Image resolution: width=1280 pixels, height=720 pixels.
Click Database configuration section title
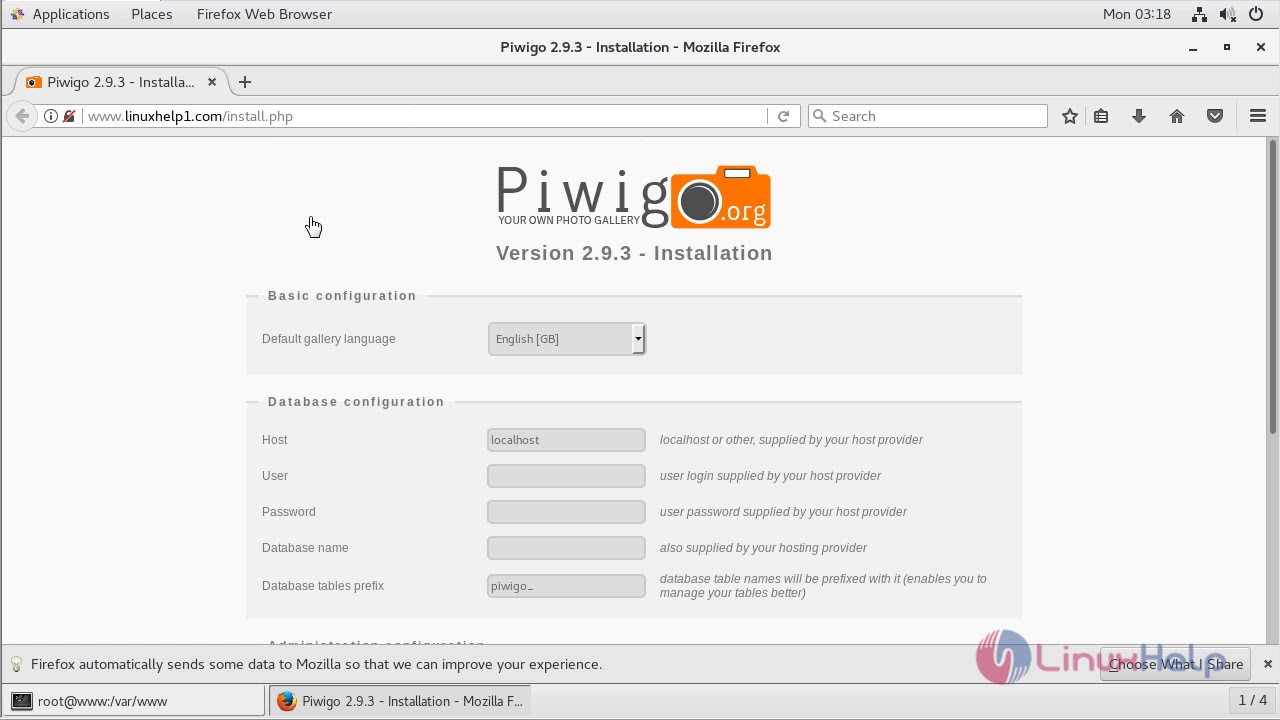pos(356,402)
